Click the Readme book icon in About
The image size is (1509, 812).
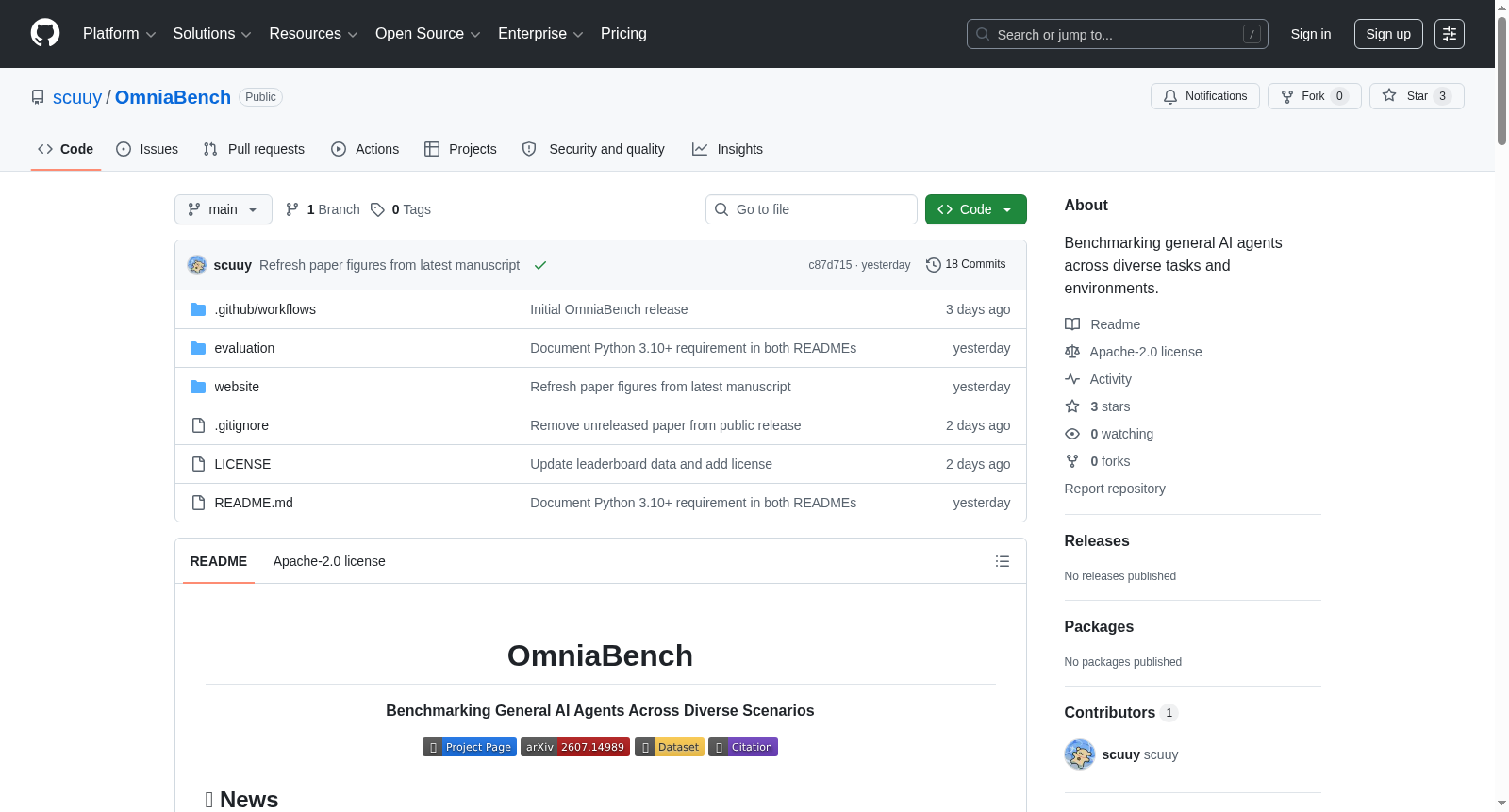[1072, 324]
